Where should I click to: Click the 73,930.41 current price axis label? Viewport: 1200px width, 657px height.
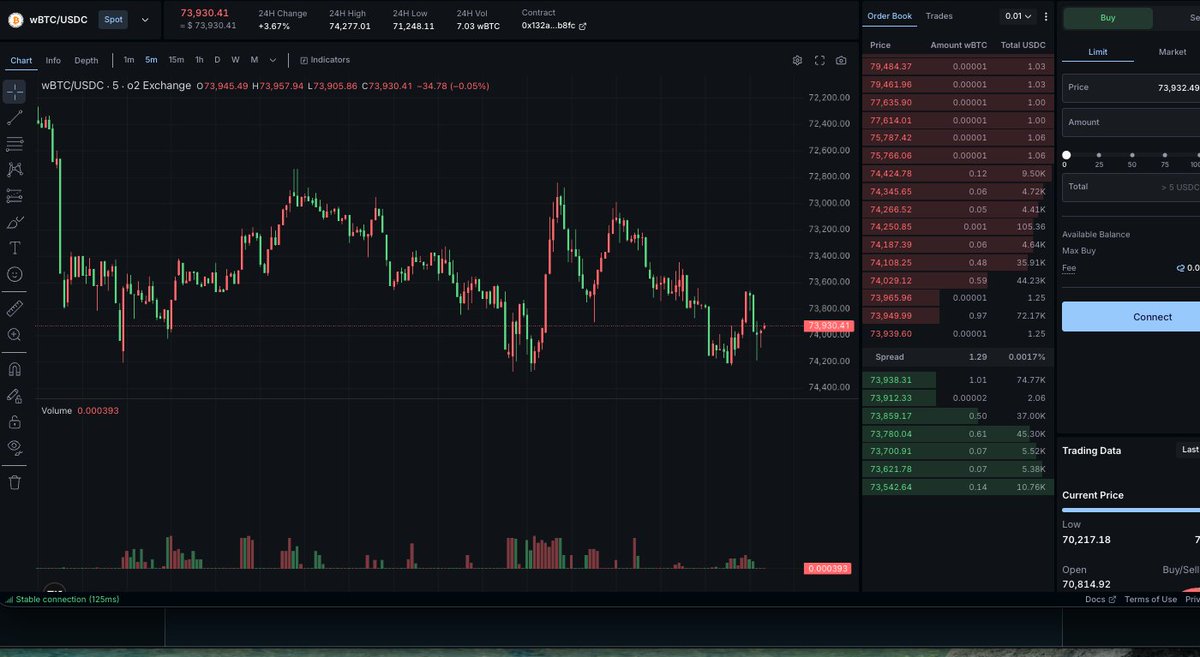pos(829,326)
